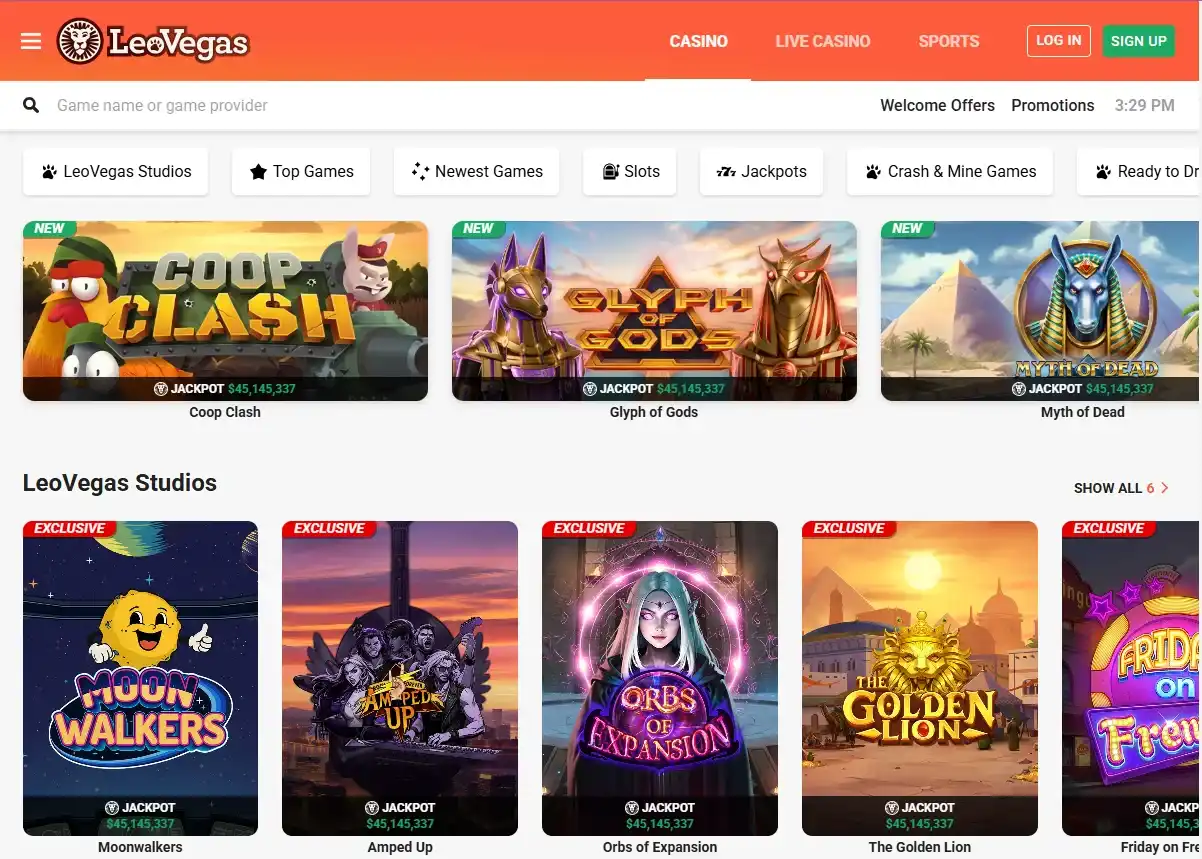Open the Glyph of Gods game thumbnail
The image size is (1202, 859).
click(654, 311)
